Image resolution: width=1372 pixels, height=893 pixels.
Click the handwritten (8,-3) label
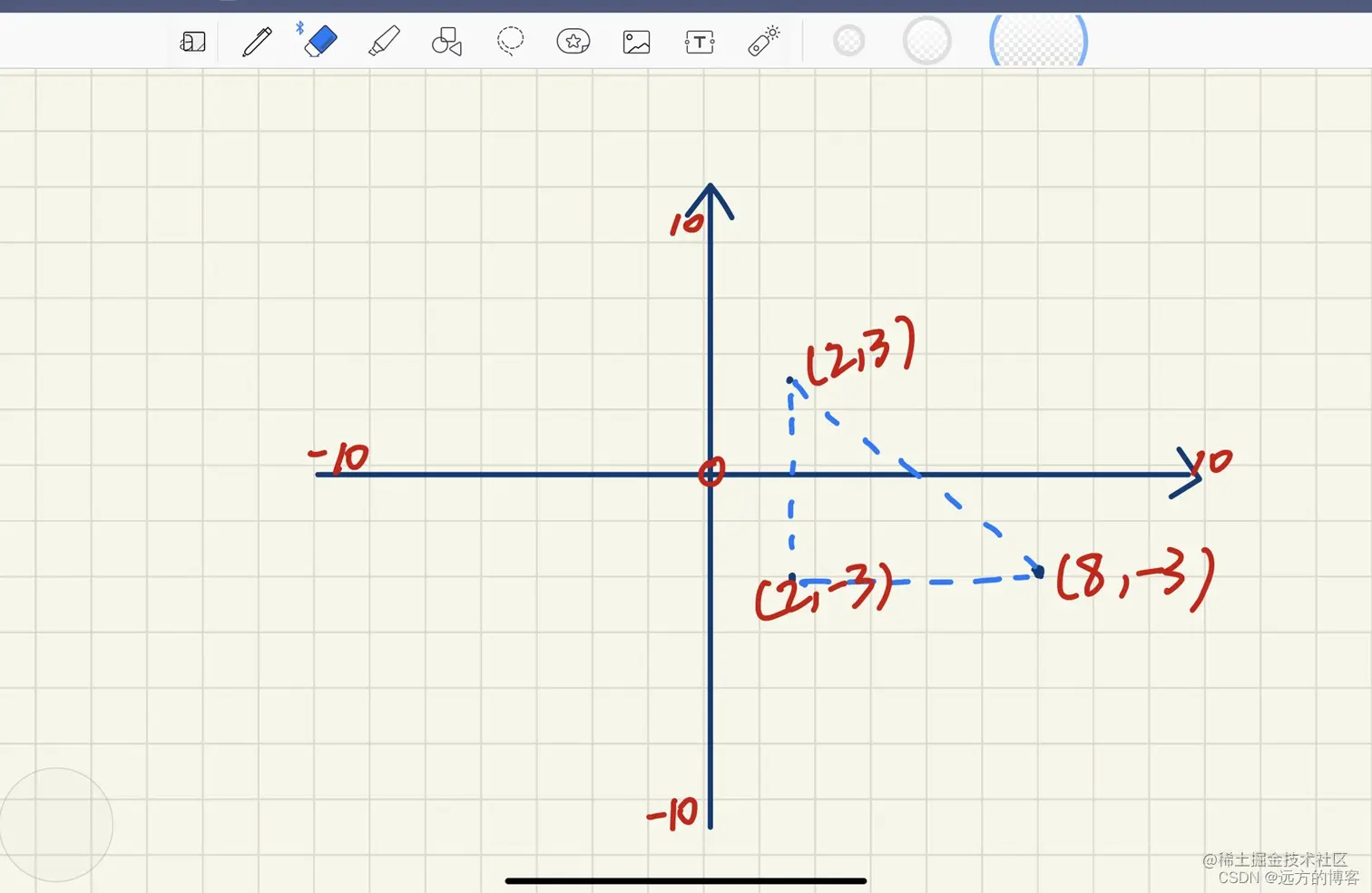[x=1135, y=578]
